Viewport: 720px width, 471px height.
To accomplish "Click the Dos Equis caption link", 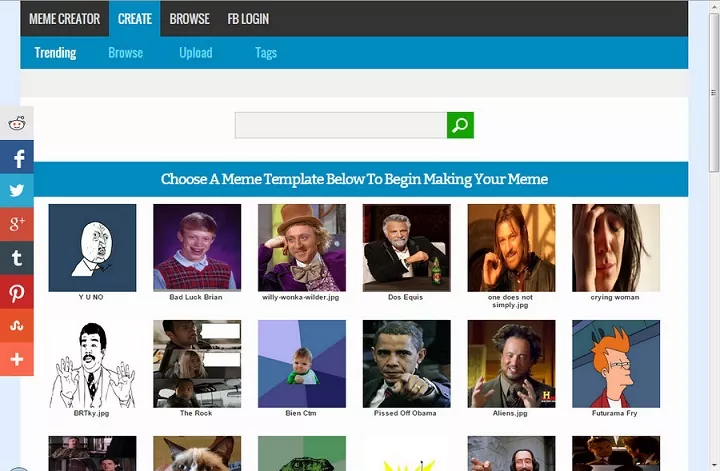I will (405, 297).
